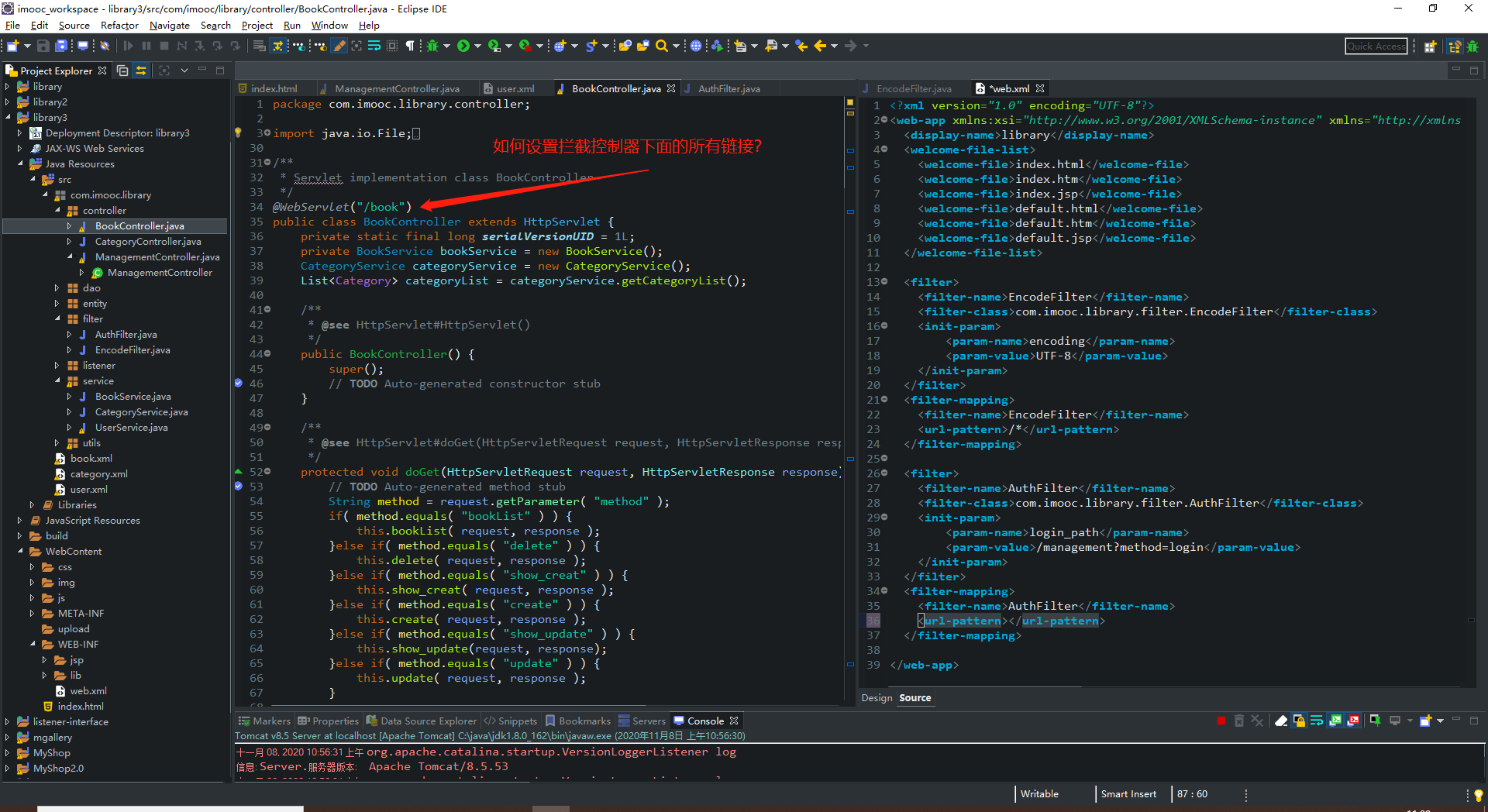Open the Markers view tab
The width and height of the screenshot is (1488, 812).
(264, 721)
